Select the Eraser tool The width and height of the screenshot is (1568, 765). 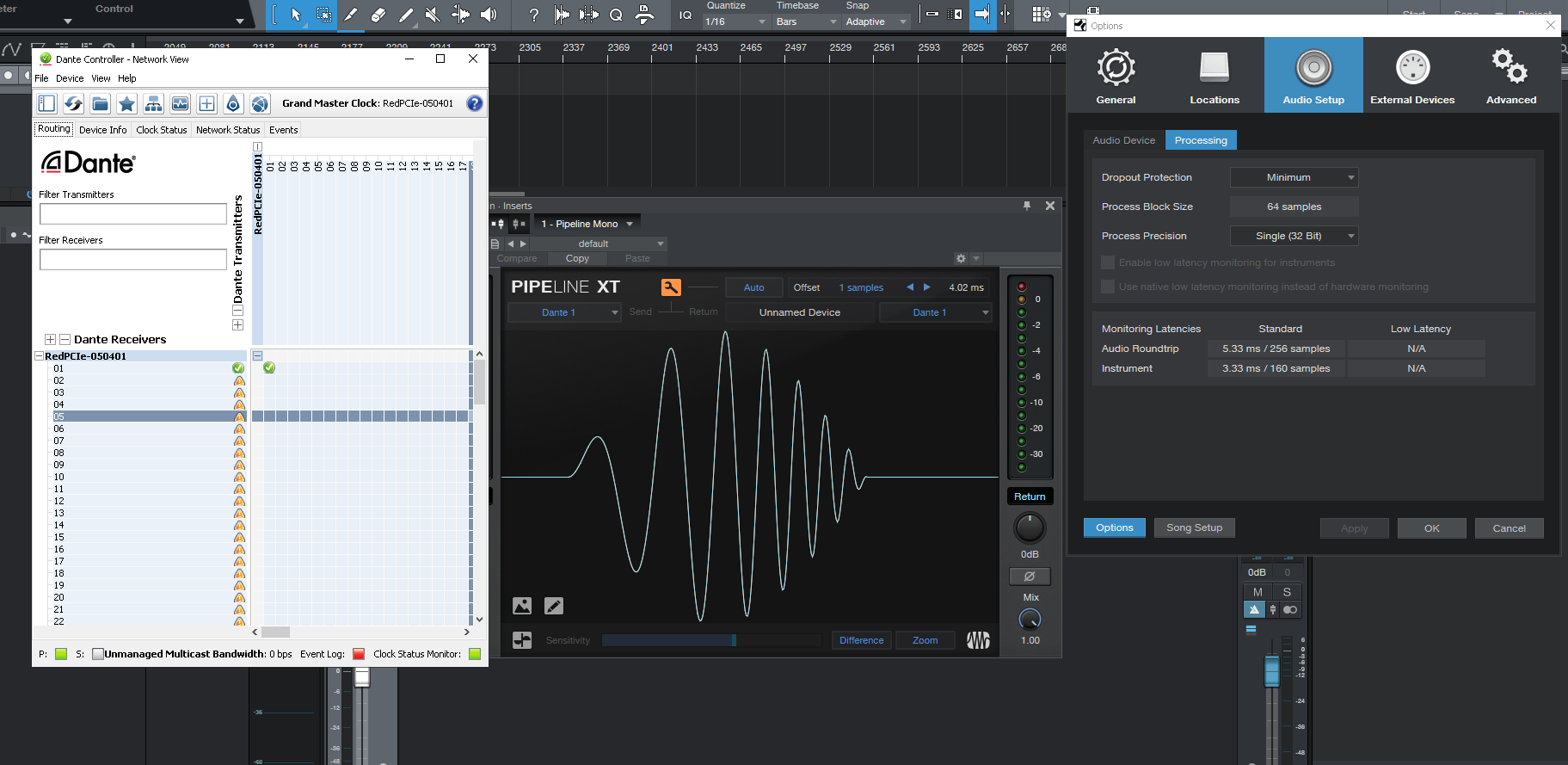click(x=378, y=15)
